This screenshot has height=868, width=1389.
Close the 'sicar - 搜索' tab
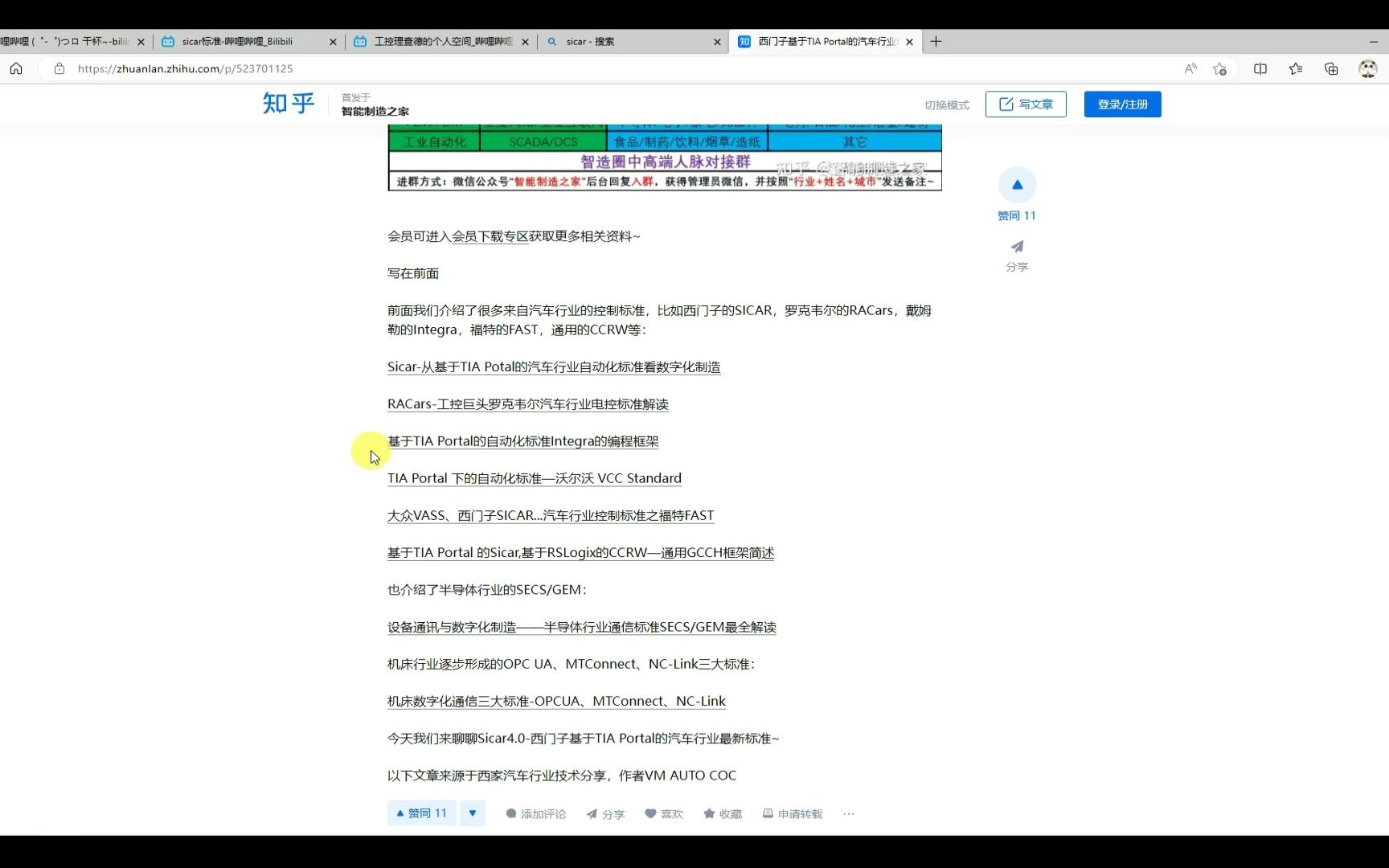tap(717, 42)
